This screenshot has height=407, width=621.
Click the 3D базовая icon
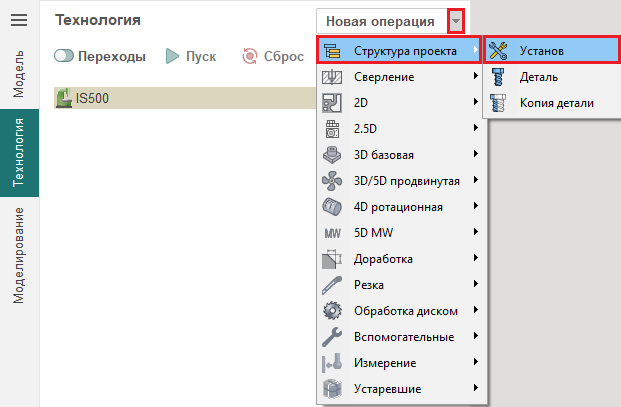(333, 154)
